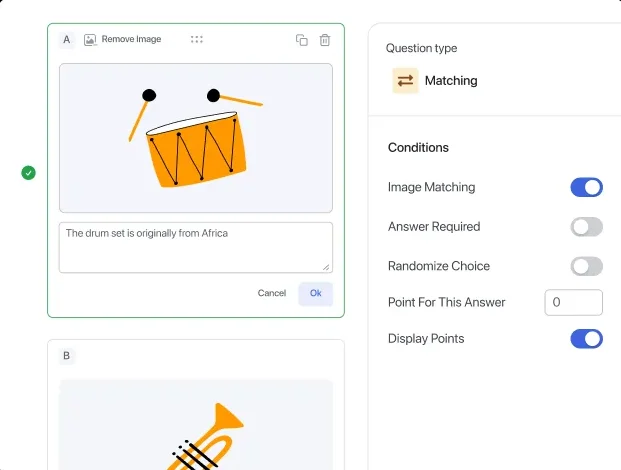Viewport: 621px width, 470px height.
Task: Click the drum description text area
Action: [x=195, y=247]
